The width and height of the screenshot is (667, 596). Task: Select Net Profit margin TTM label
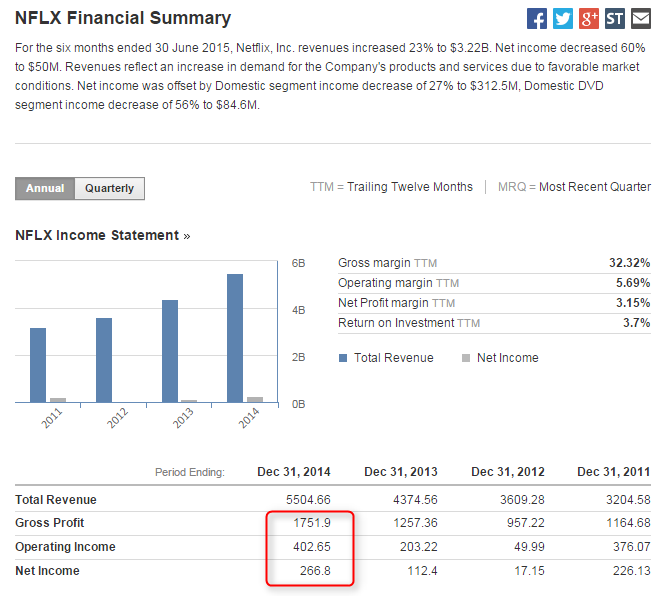point(396,303)
